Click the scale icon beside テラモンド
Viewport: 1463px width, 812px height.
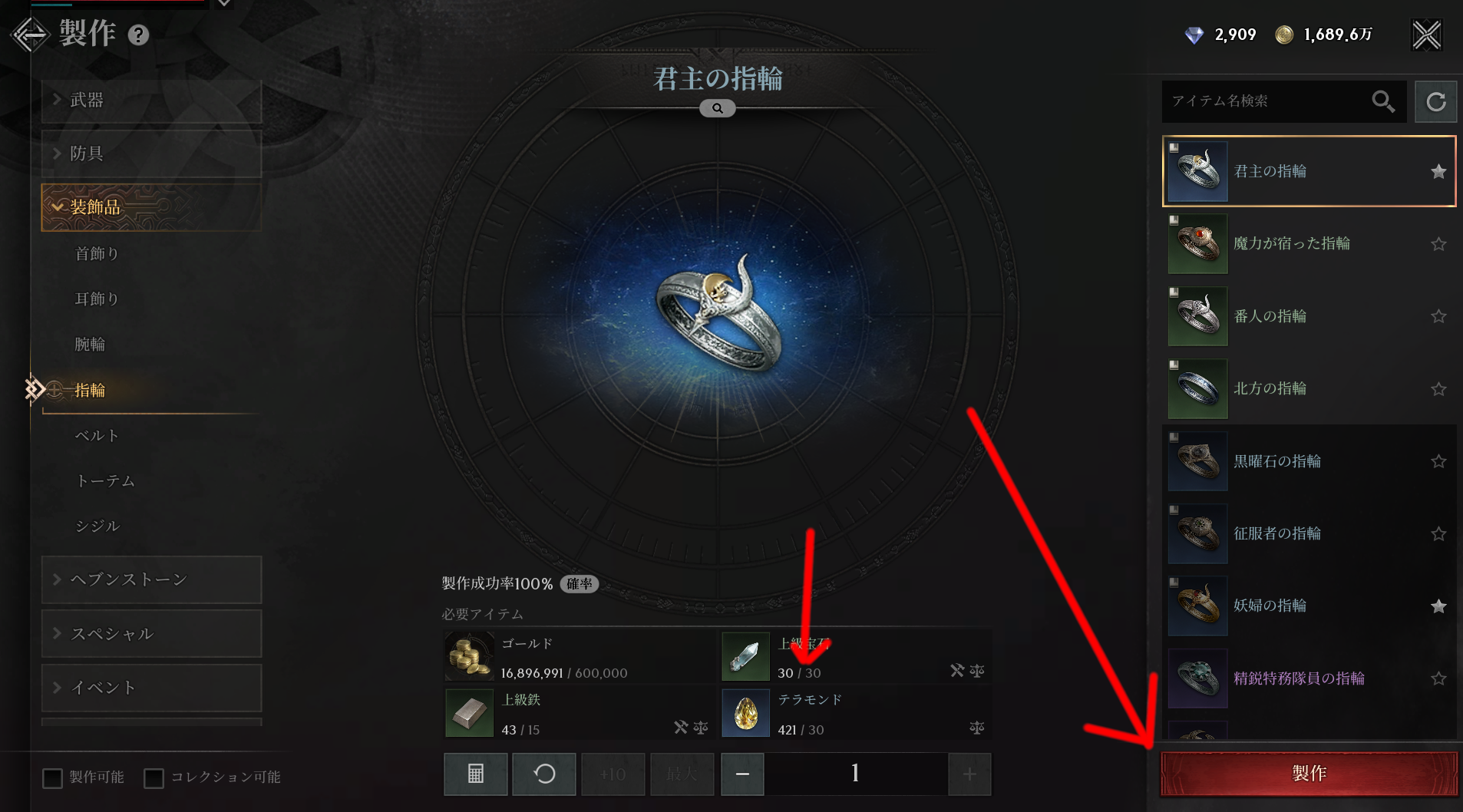[977, 727]
